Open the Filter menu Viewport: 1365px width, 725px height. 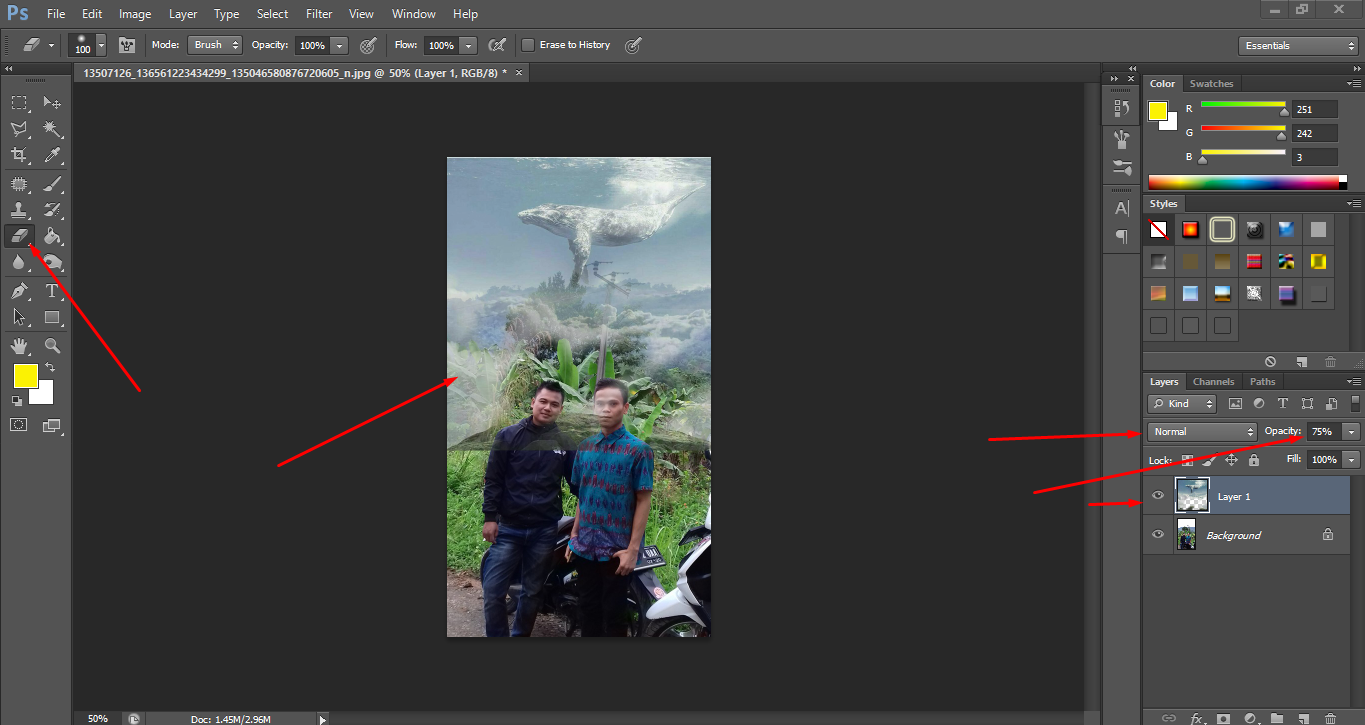pyautogui.click(x=318, y=13)
